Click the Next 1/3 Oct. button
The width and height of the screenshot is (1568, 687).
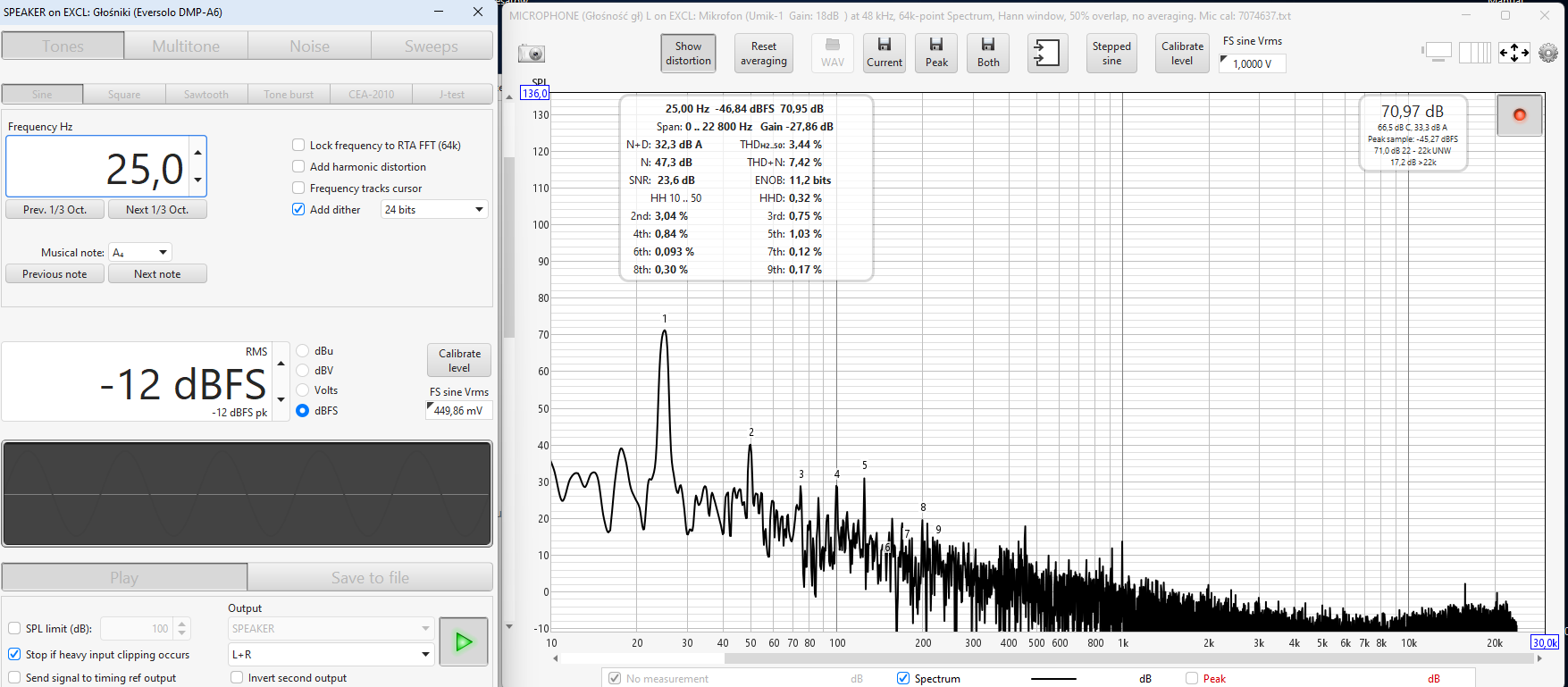coord(157,210)
